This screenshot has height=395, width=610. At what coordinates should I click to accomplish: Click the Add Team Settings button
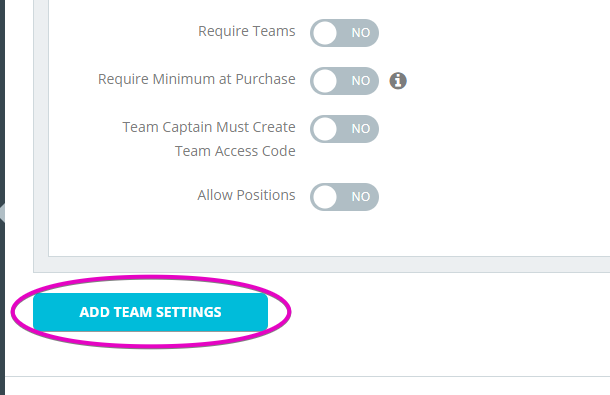151,312
